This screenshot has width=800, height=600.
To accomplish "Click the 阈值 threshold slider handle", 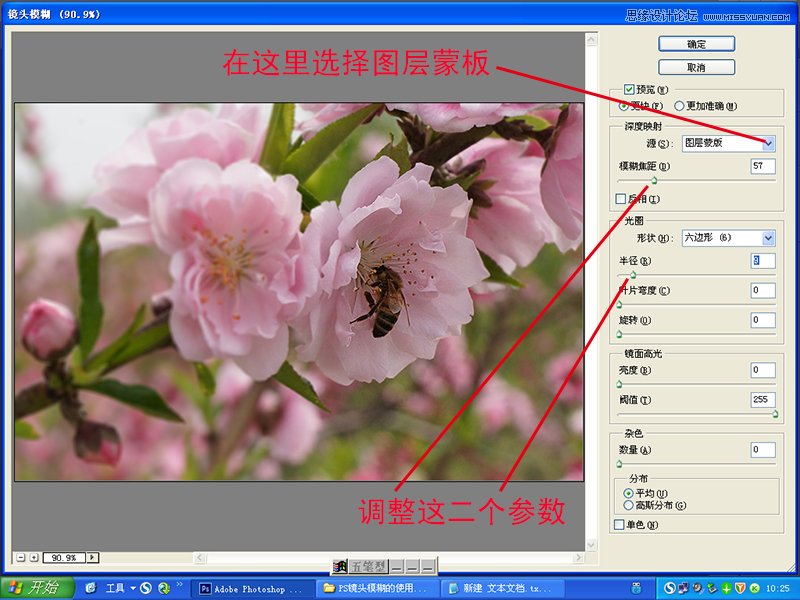I will pyautogui.click(x=775, y=414).
